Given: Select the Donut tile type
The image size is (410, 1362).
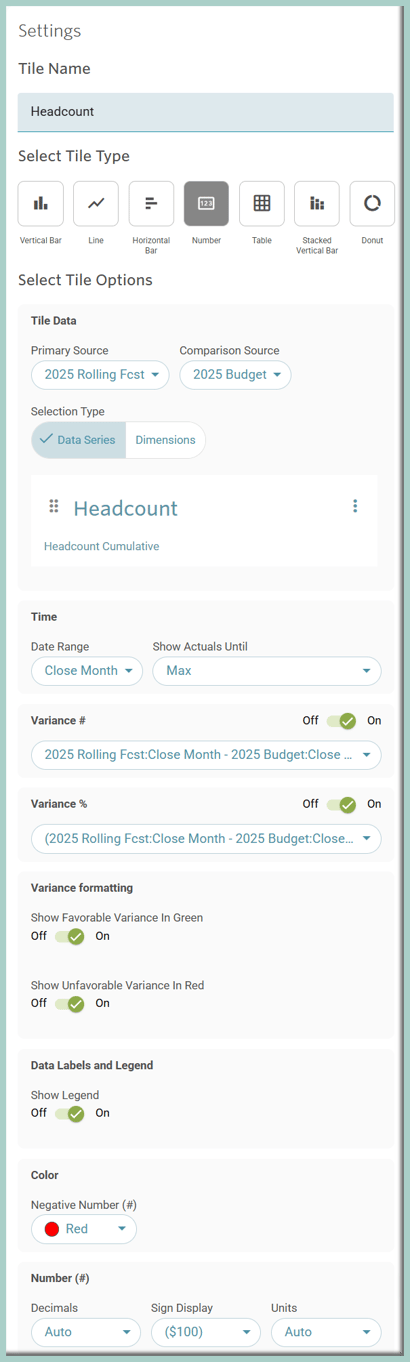Looking at the screenshot, I should (x=372, y=204).
